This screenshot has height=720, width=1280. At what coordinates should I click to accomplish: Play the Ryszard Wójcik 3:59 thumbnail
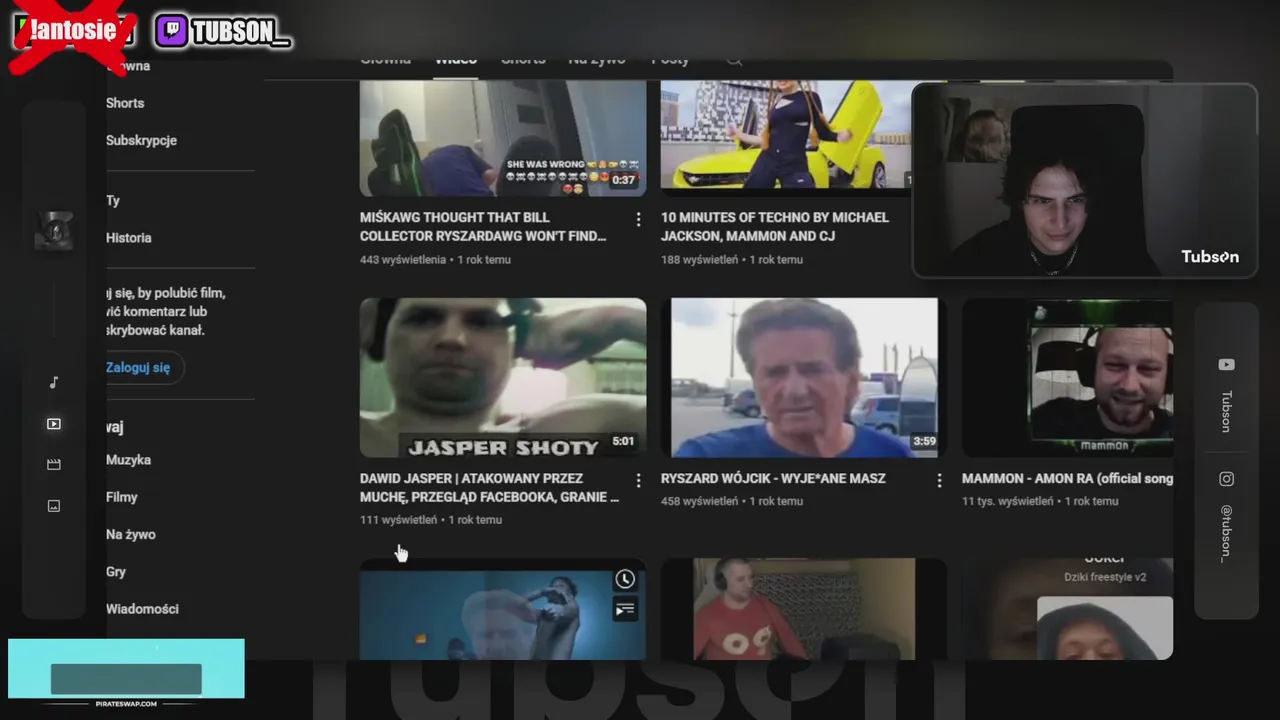804,378
